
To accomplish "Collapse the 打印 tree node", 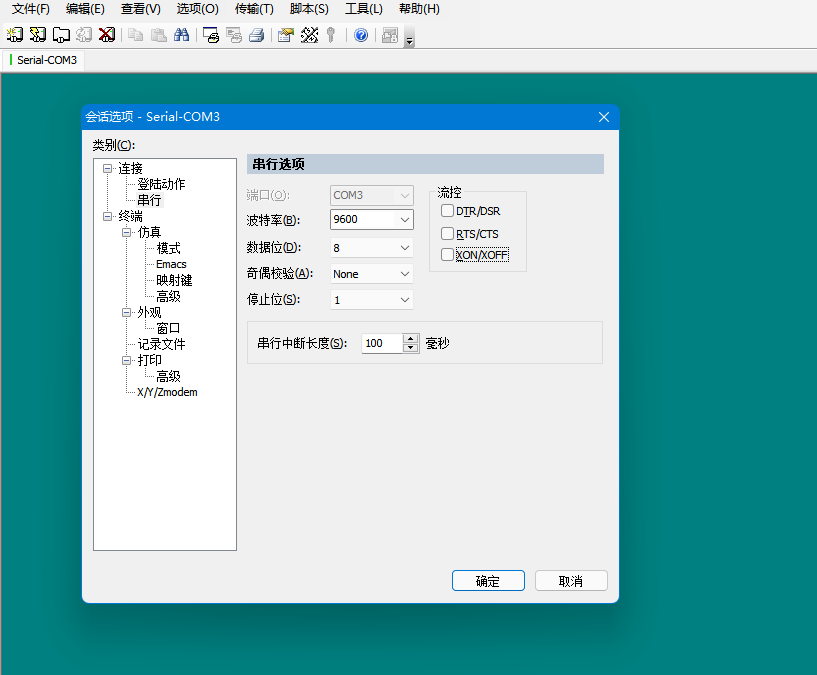I will (x=127, y=360).
